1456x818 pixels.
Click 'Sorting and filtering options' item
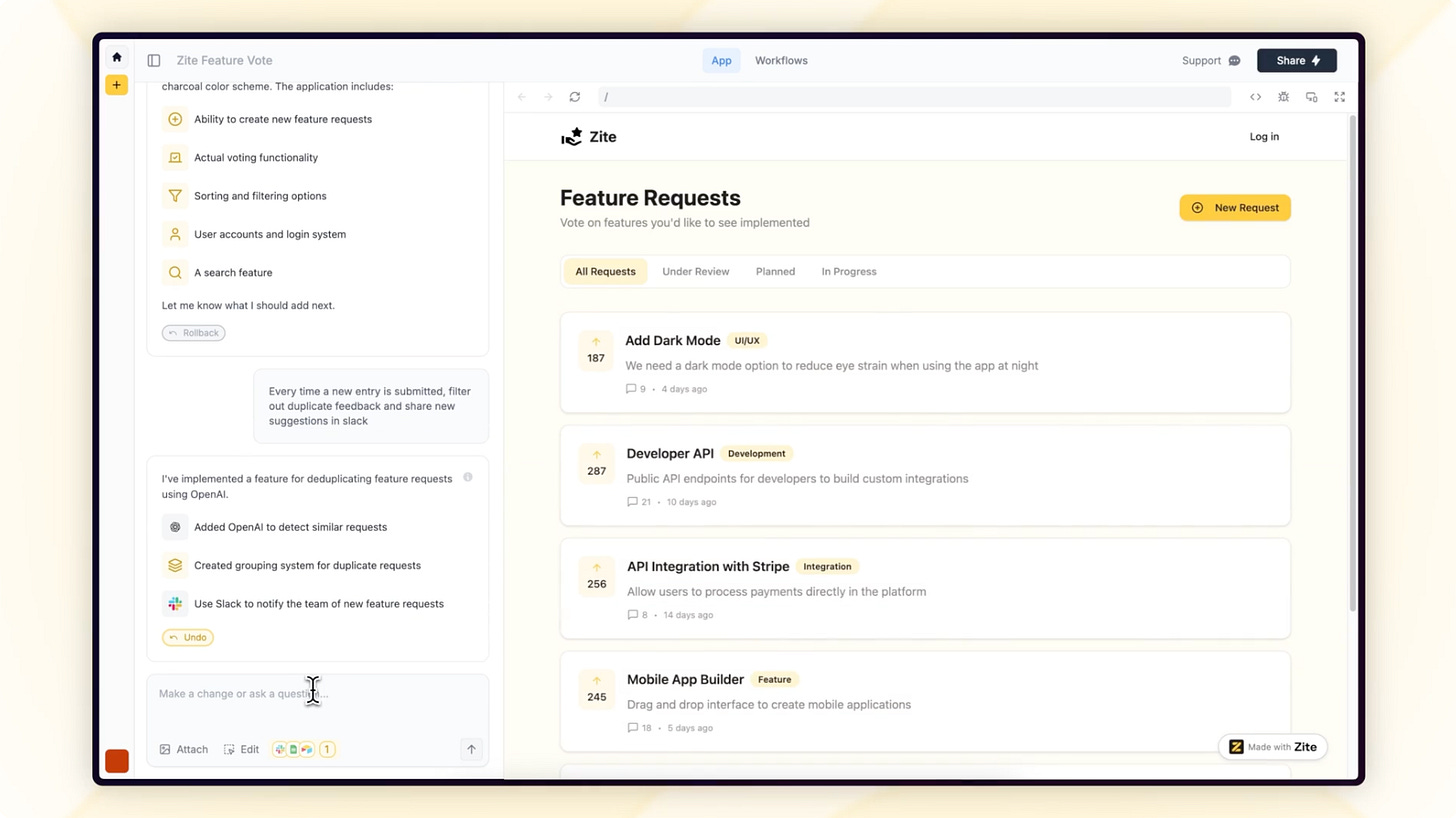(260, 196)
